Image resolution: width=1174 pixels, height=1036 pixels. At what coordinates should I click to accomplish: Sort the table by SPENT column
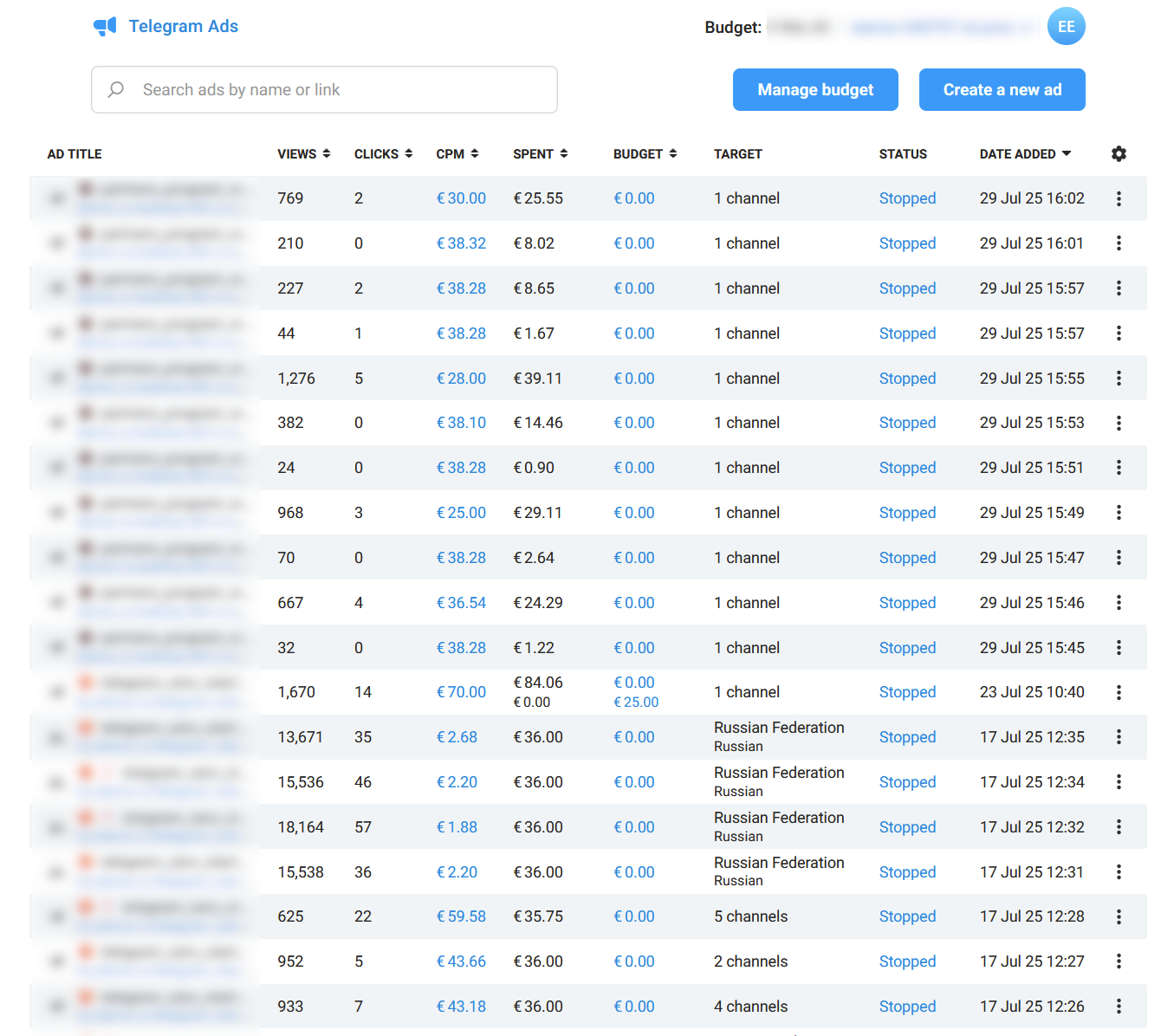click(565, 153)
